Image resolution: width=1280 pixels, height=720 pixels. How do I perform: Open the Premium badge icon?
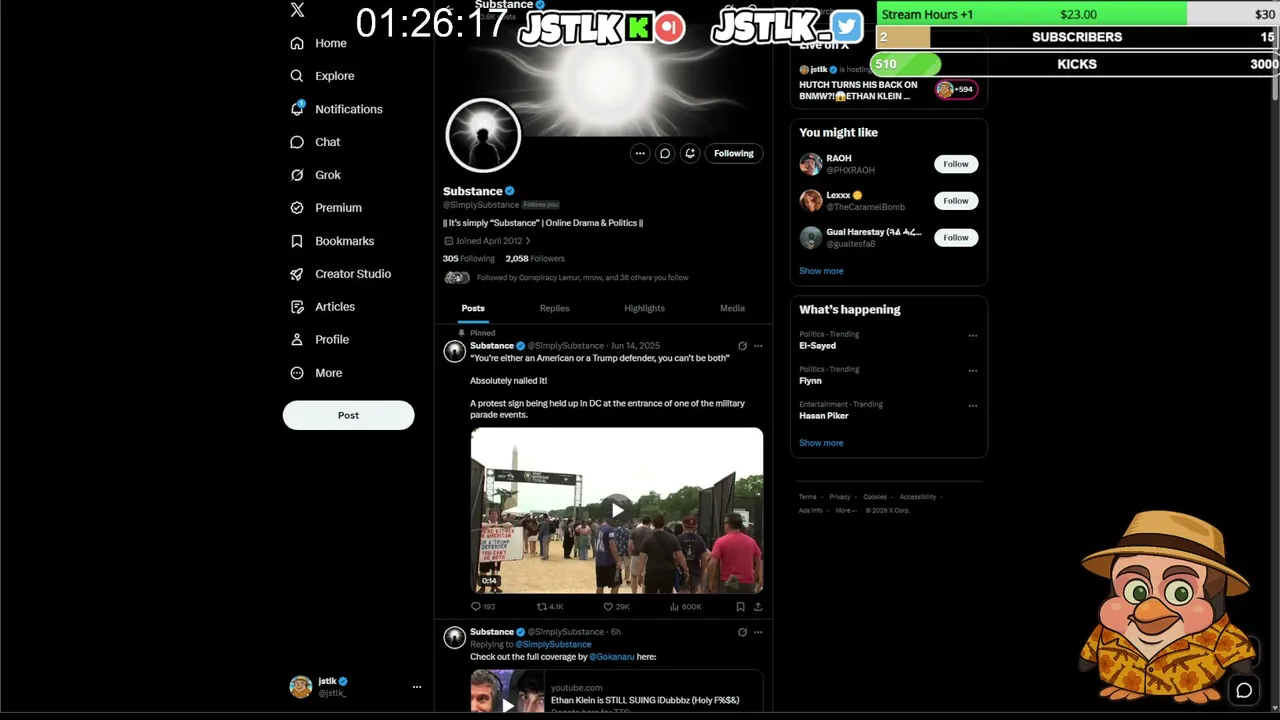point(297,208)
